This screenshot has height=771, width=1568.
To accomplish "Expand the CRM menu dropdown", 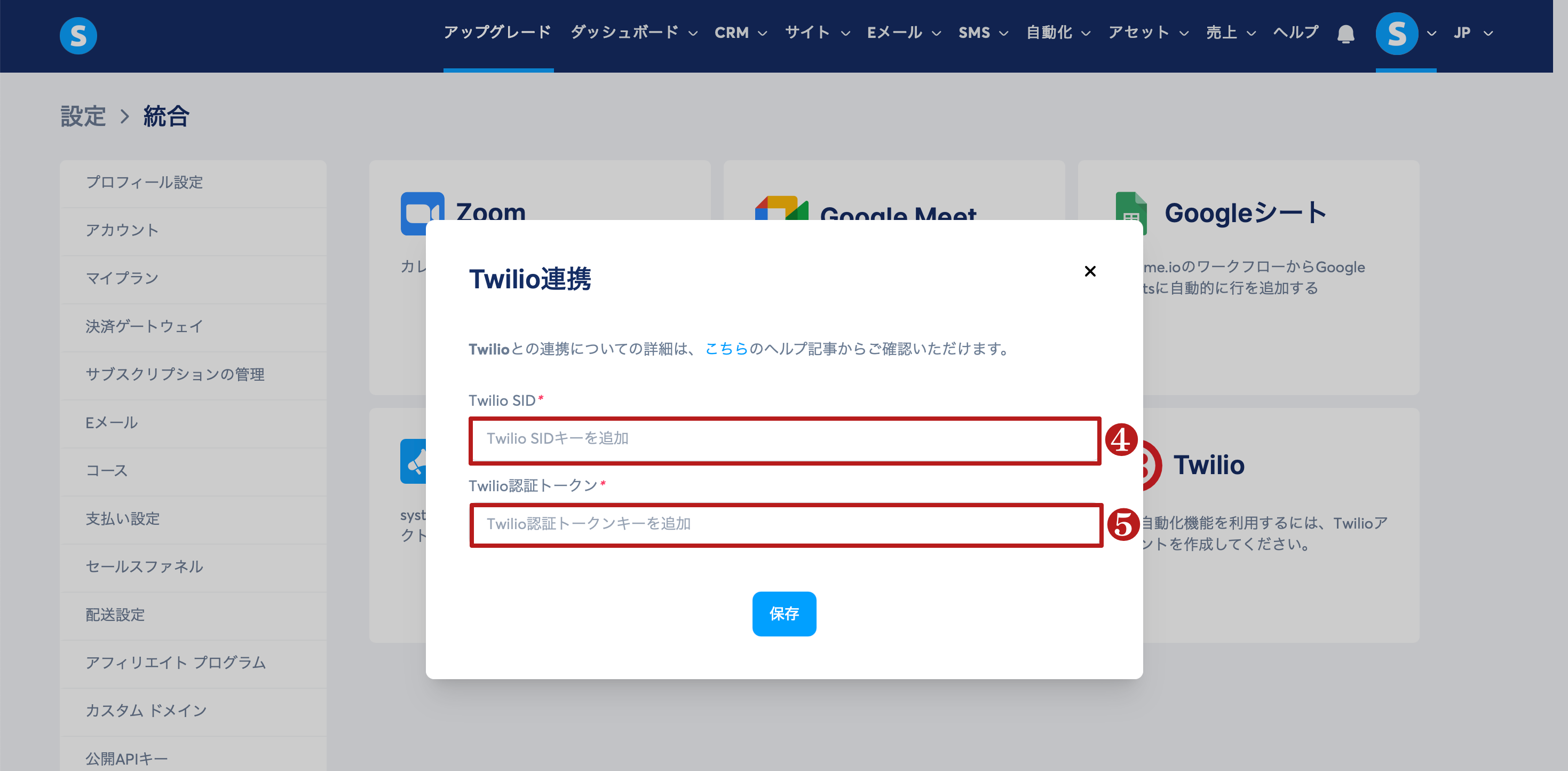I will [740, 33].
